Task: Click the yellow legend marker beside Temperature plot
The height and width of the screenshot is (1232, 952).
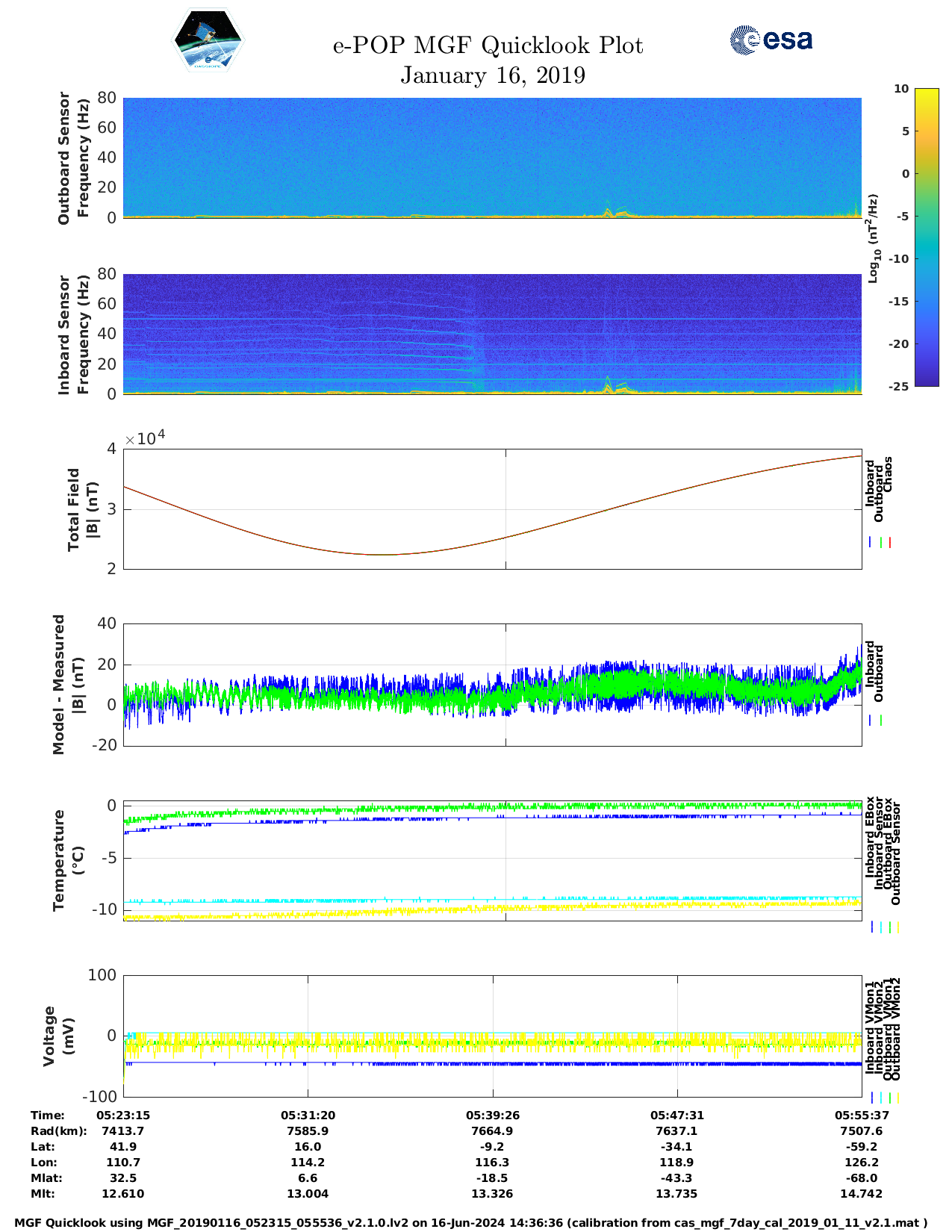Action: tap(897, 927)
